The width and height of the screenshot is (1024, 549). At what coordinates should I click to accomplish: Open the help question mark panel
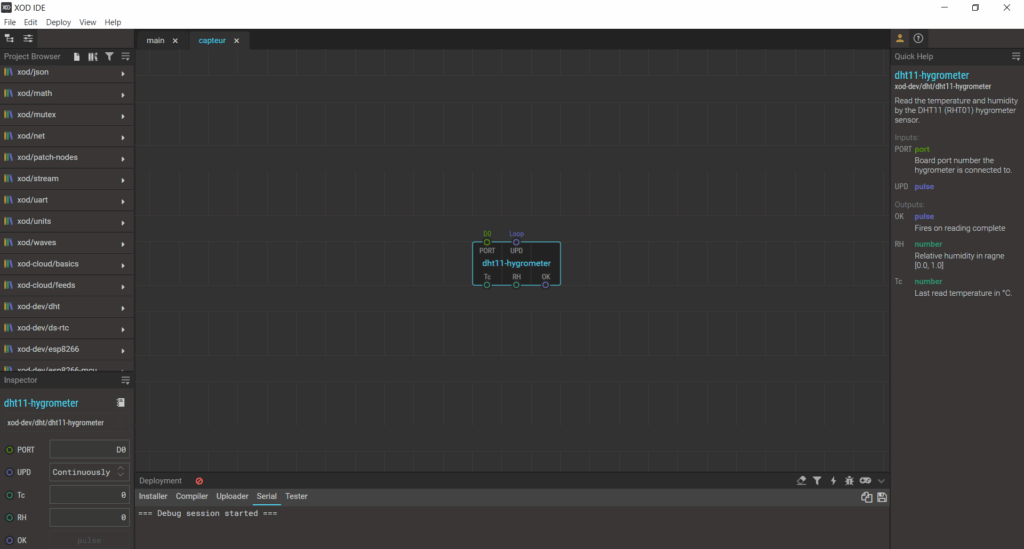918,39
